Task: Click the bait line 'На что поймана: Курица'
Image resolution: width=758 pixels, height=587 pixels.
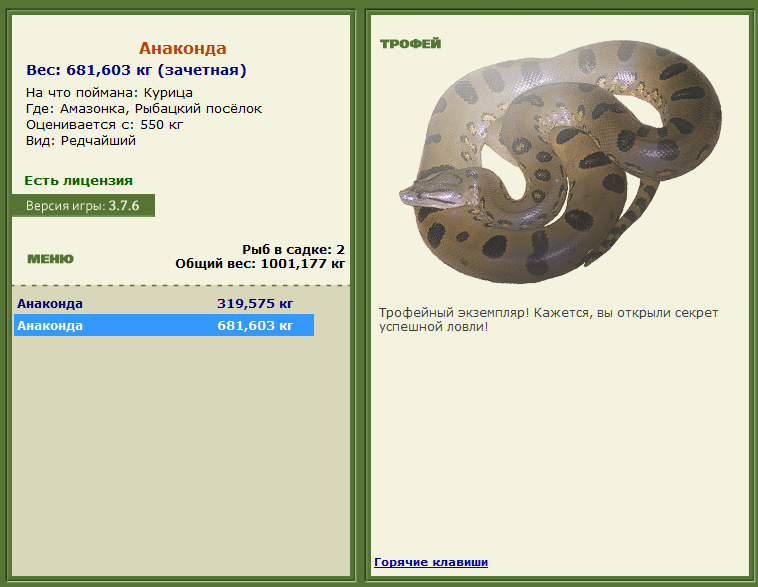Action: [x=109, y=93]
